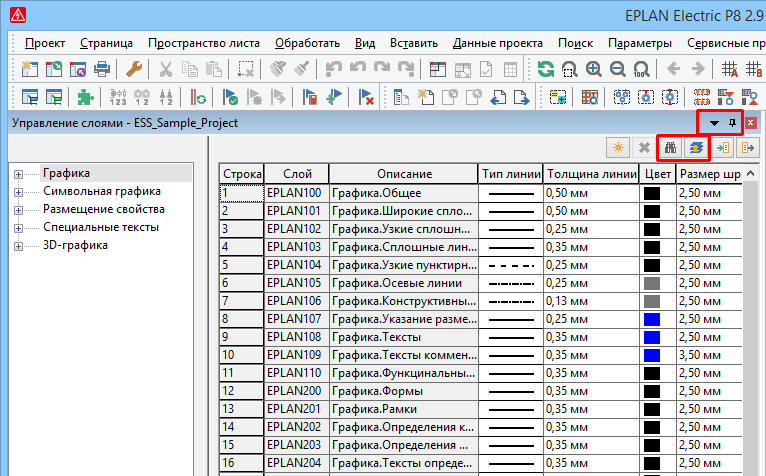The width and height of the screenshot is (766, 476).
Task: Open the Данные проекта menu
Action: tap(497, 43)
